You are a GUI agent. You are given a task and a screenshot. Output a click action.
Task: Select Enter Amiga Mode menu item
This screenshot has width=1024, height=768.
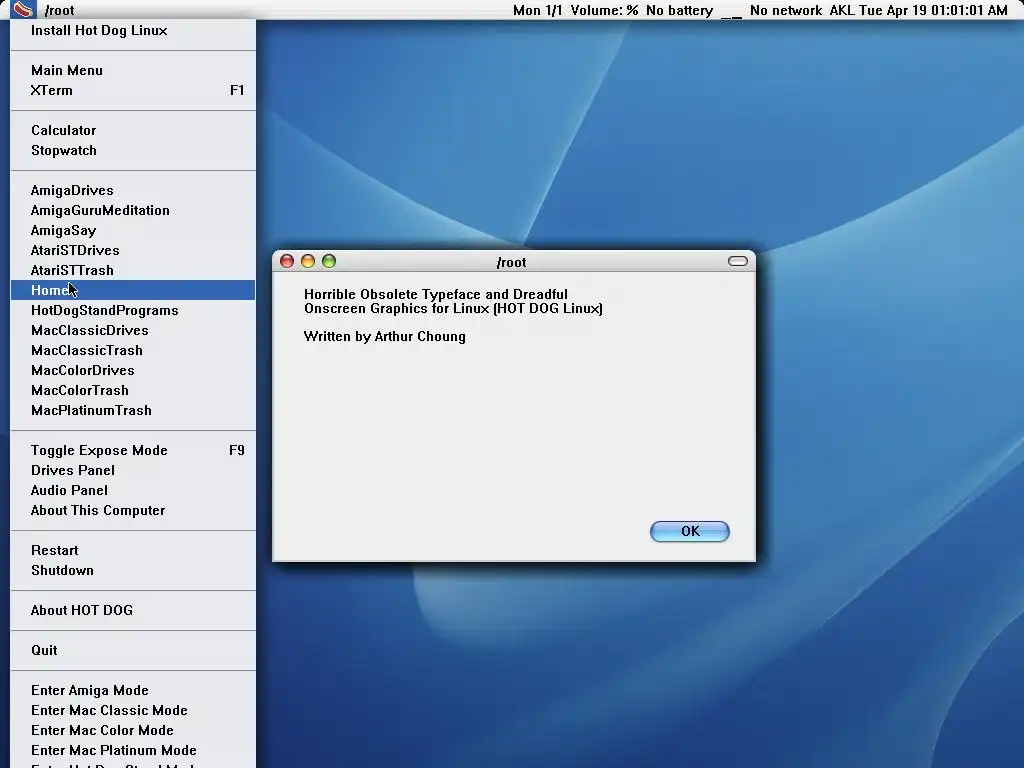(x=133, y=690)
